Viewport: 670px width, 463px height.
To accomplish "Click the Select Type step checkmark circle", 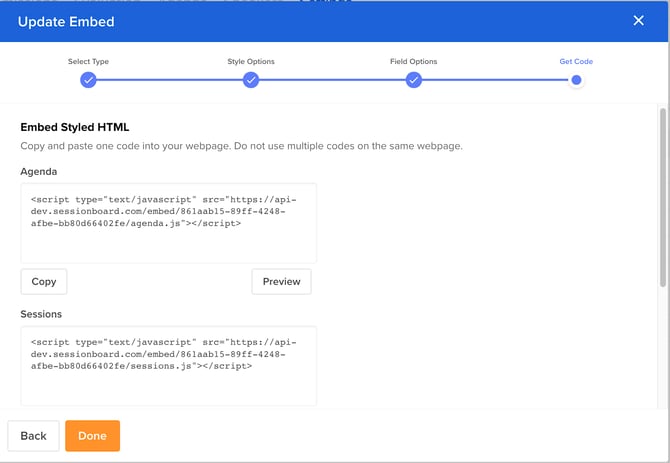I will (x=88, y=80).
